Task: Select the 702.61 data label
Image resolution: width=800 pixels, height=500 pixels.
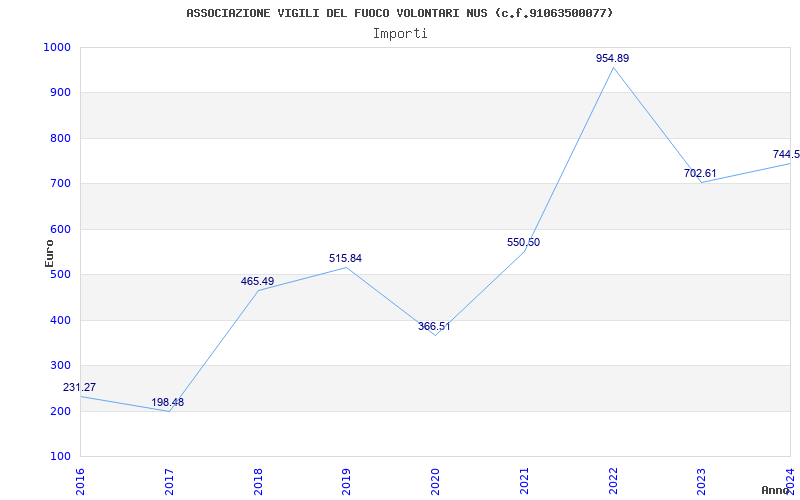Action: 700,173
